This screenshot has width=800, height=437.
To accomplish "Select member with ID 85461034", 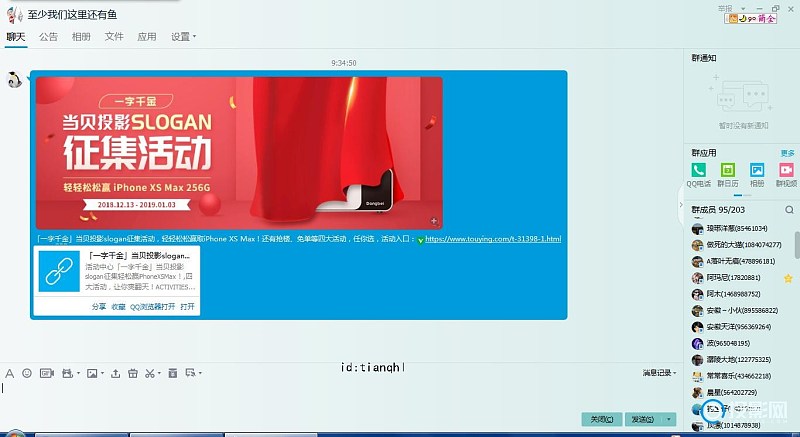I will click(735, 229).
